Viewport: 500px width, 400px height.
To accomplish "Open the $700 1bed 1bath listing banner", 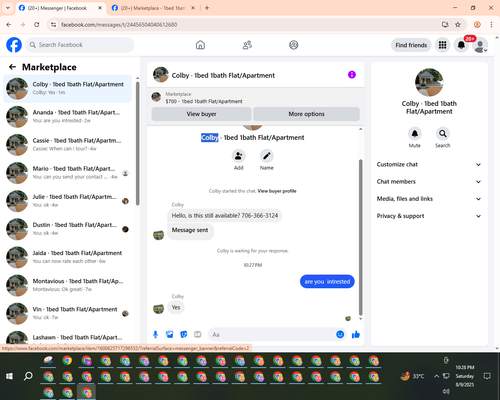I will coord(256,97).
